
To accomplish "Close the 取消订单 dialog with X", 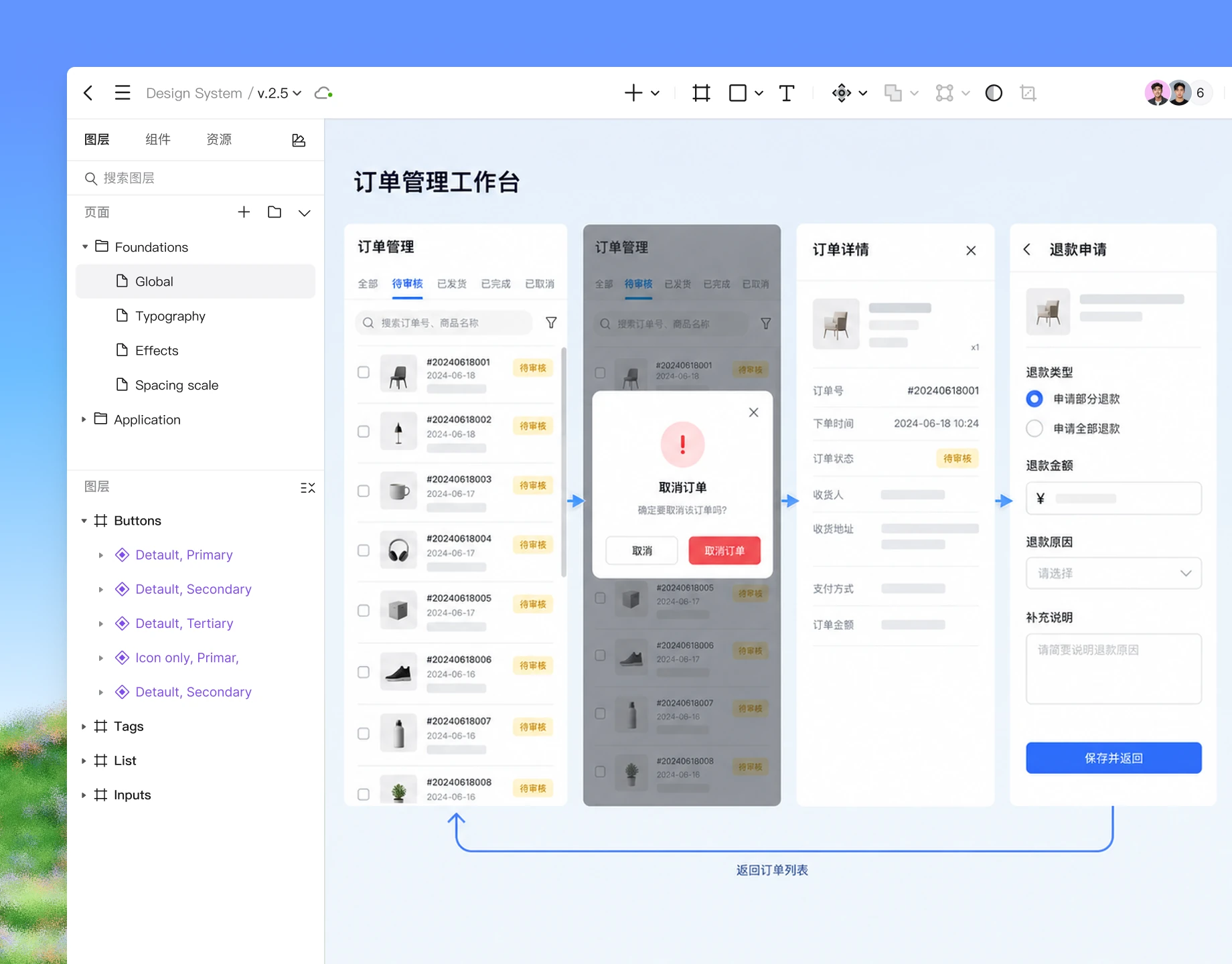I will point(753,412).
